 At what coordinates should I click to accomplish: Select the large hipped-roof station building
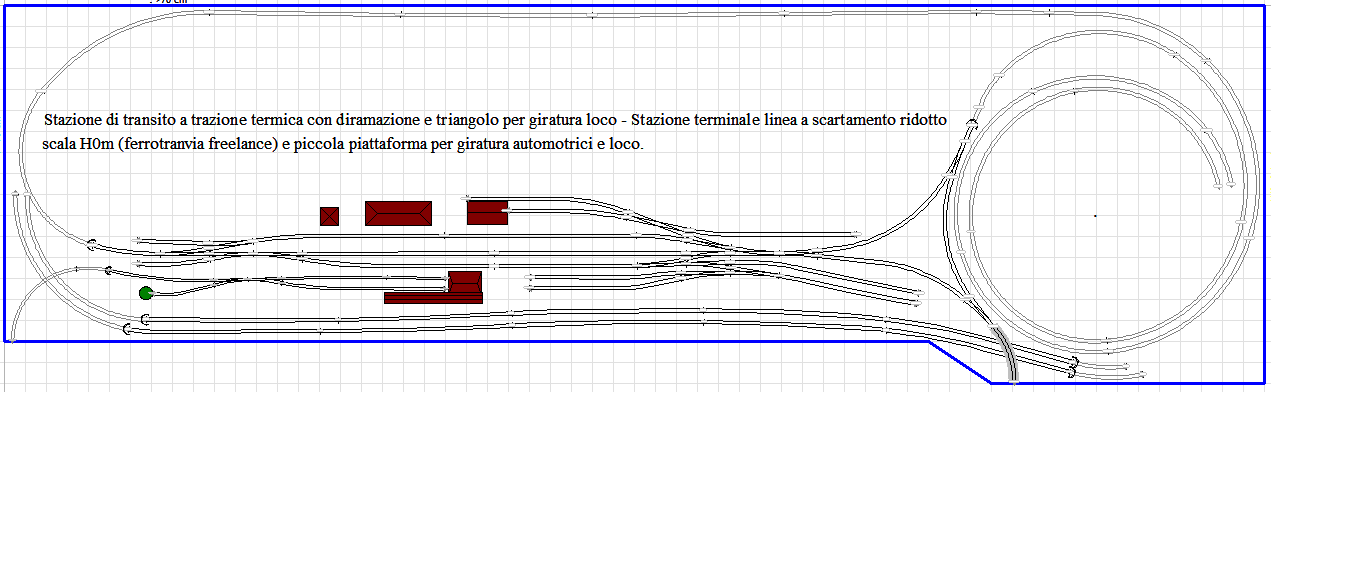[397, 213]
